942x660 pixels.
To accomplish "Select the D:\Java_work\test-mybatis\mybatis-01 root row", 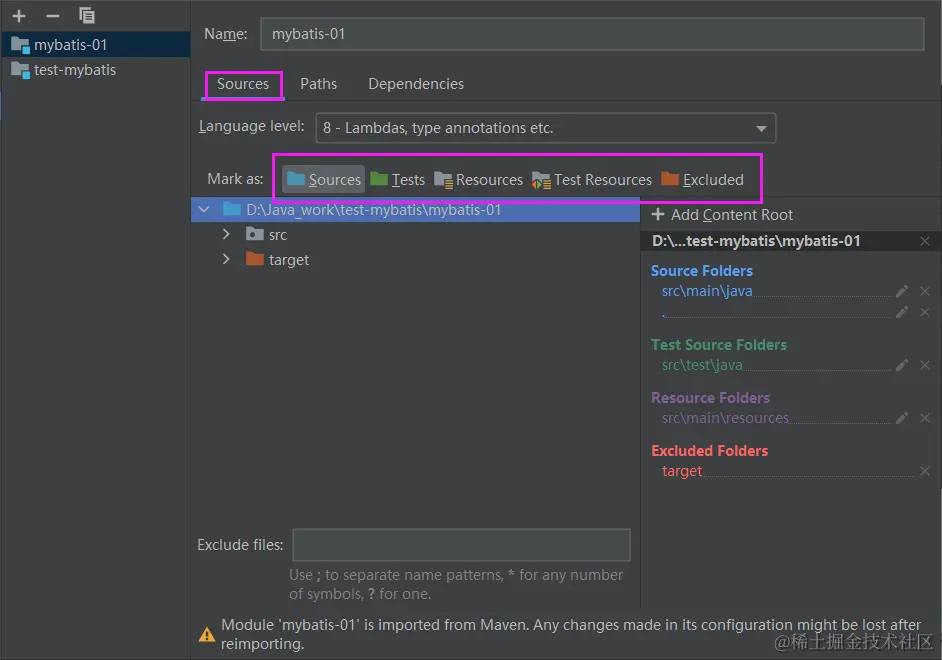I will click(415, 210).
